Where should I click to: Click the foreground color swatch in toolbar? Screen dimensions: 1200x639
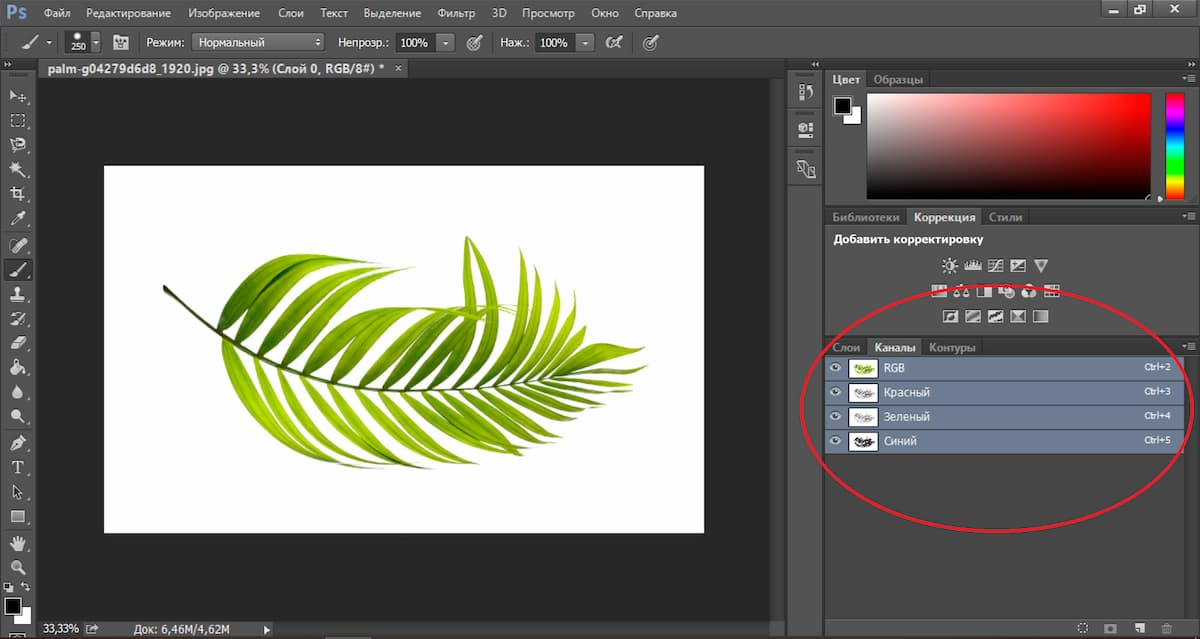click(12, 606)
